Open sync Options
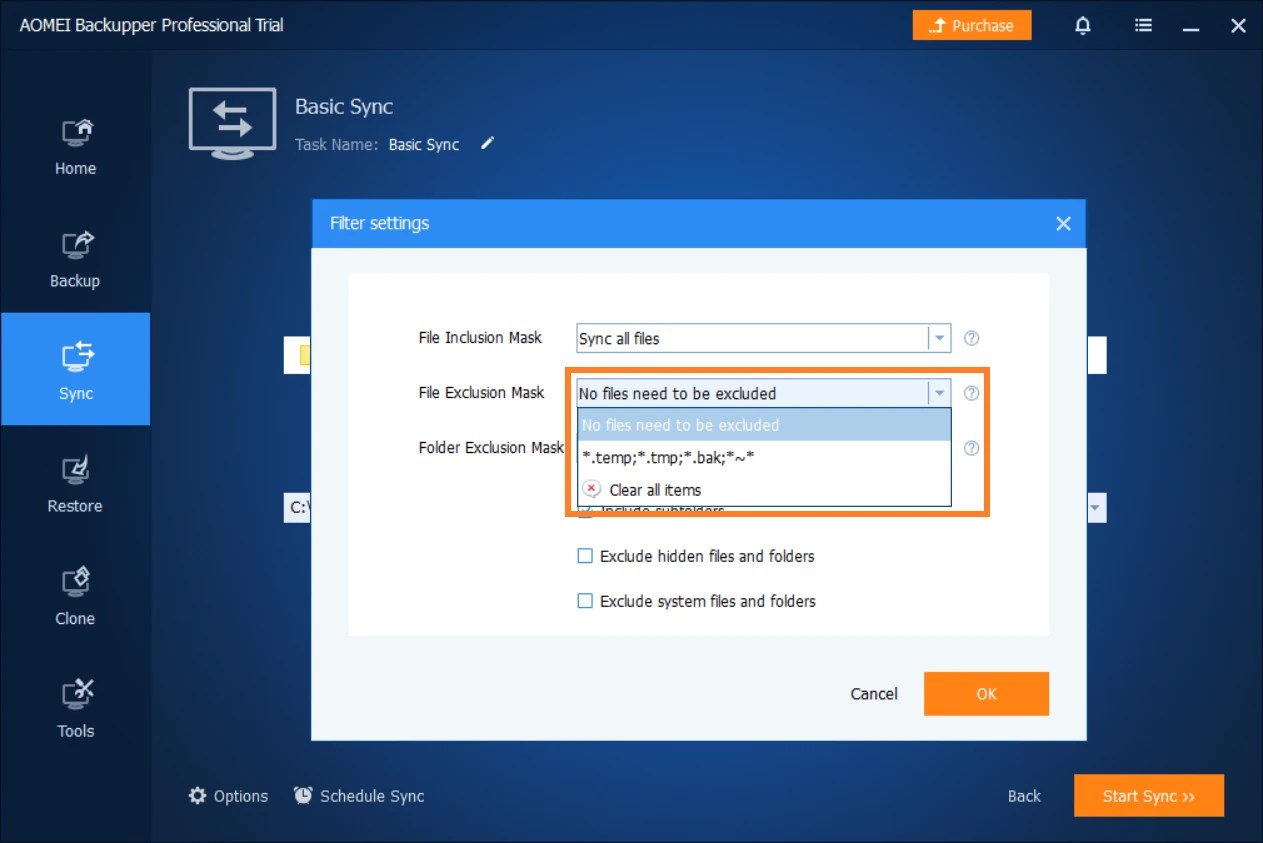Viewport: 1263px width, 843px height. click(x=229, y=796)
